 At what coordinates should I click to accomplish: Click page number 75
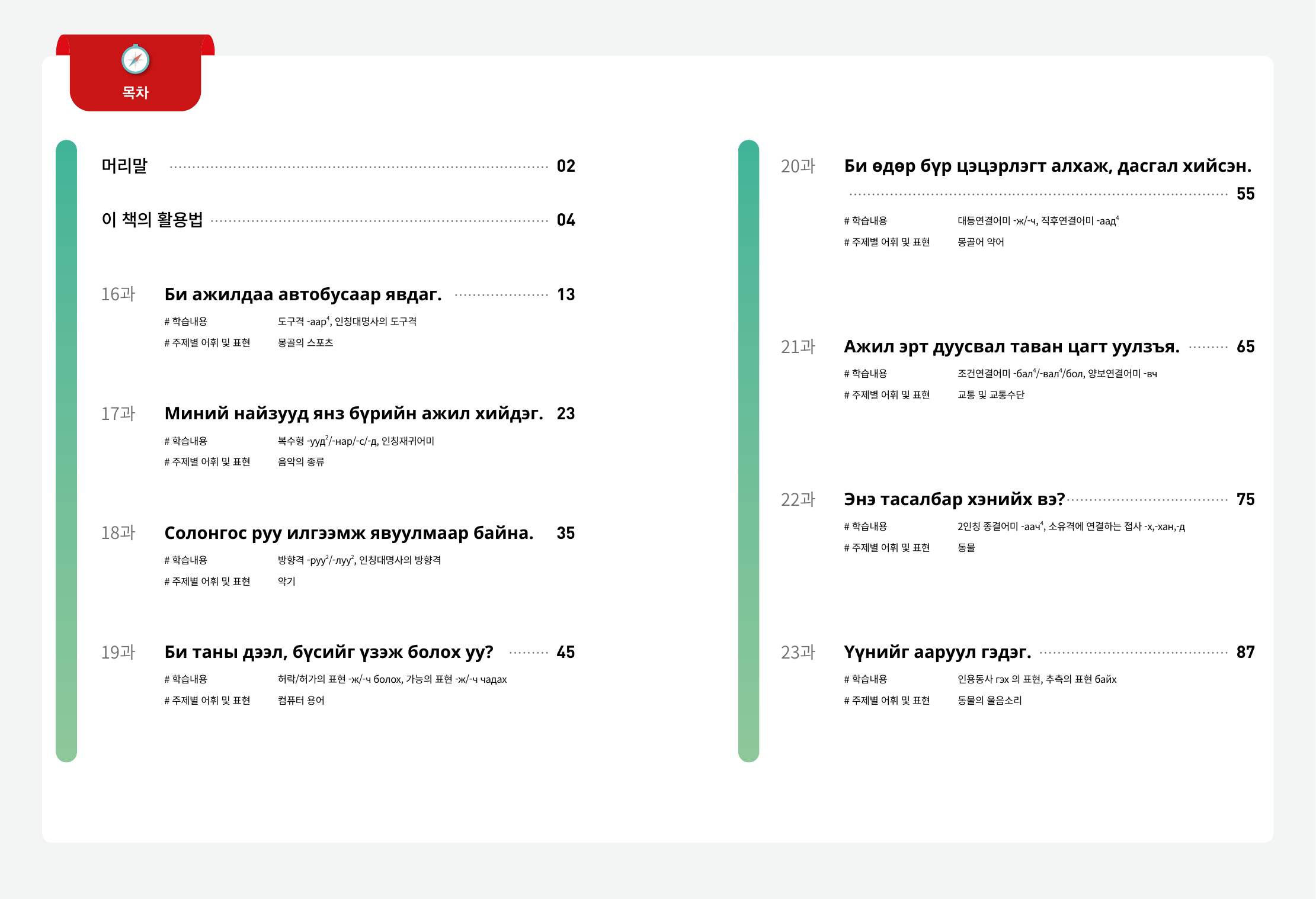tap(1245, 499)
